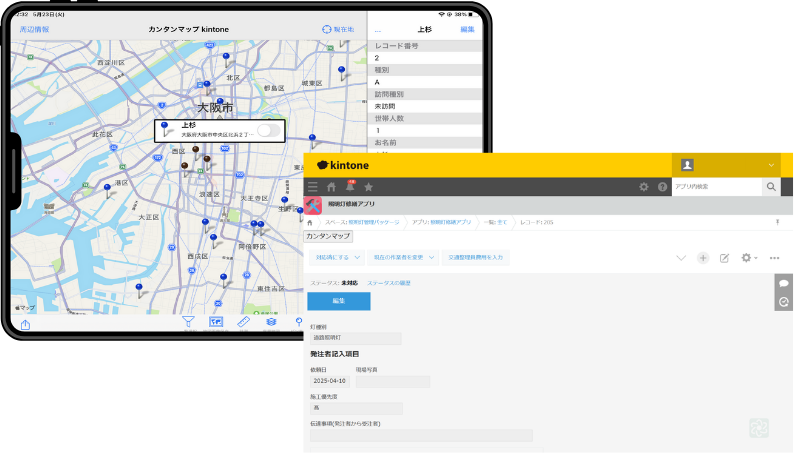Click the 大阪市 label on the map

tap(215, 107)
